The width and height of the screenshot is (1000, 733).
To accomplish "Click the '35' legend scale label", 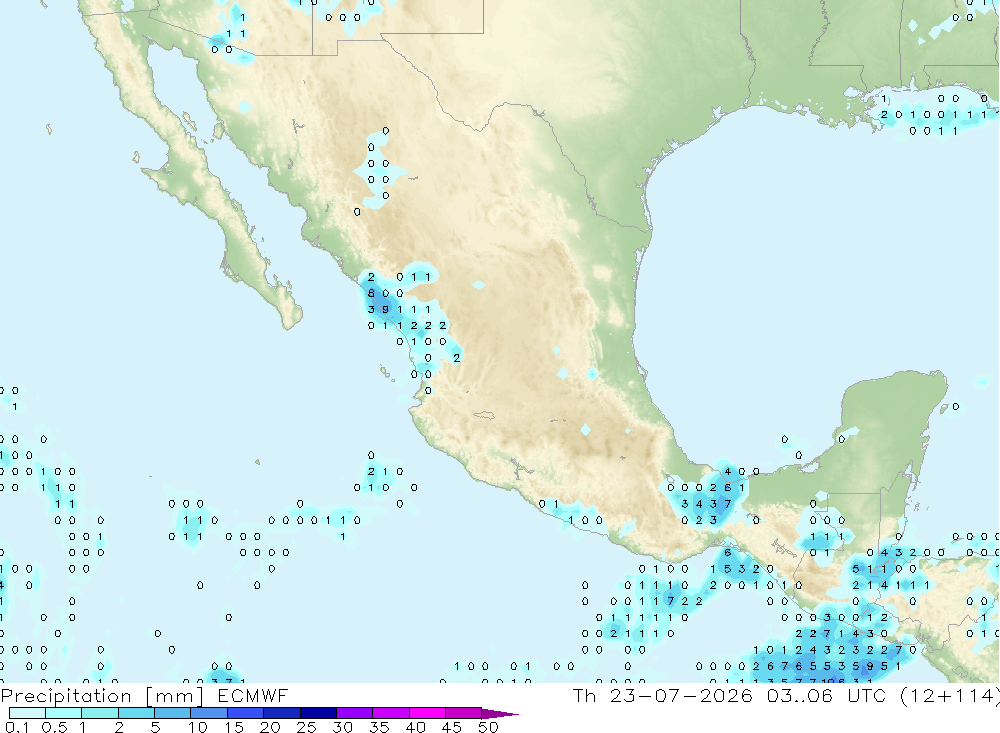I will [x=379, y=727].
